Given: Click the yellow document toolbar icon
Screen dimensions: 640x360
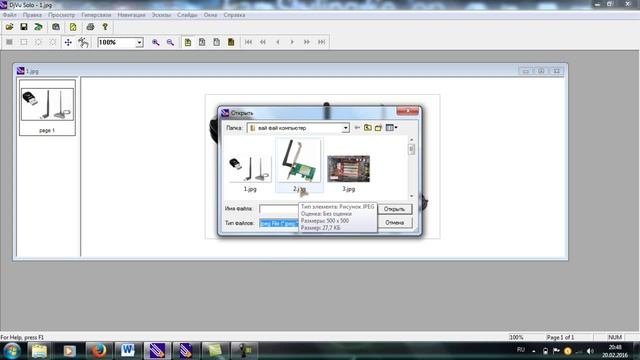Looking at the screenshot, I should pyautogui.click(x=73, y=27).
